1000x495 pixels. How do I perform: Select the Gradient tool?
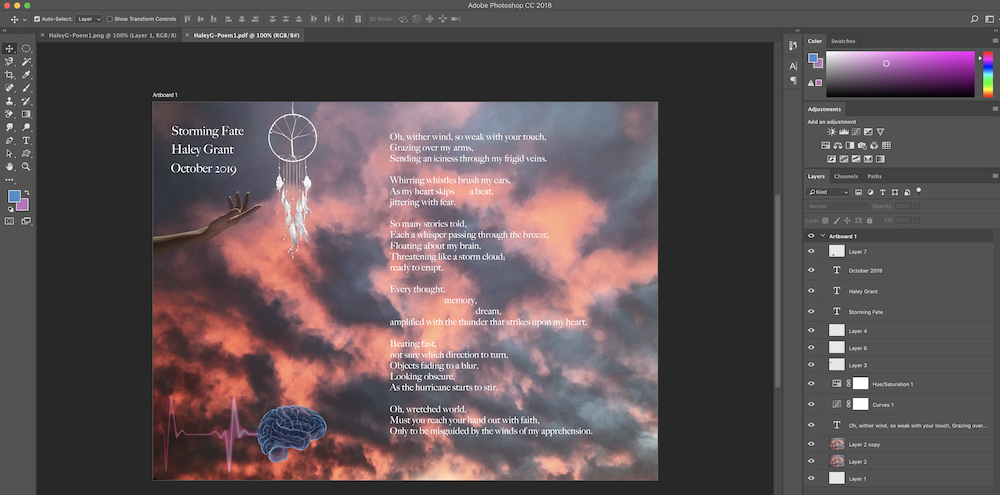pos(26,114)
